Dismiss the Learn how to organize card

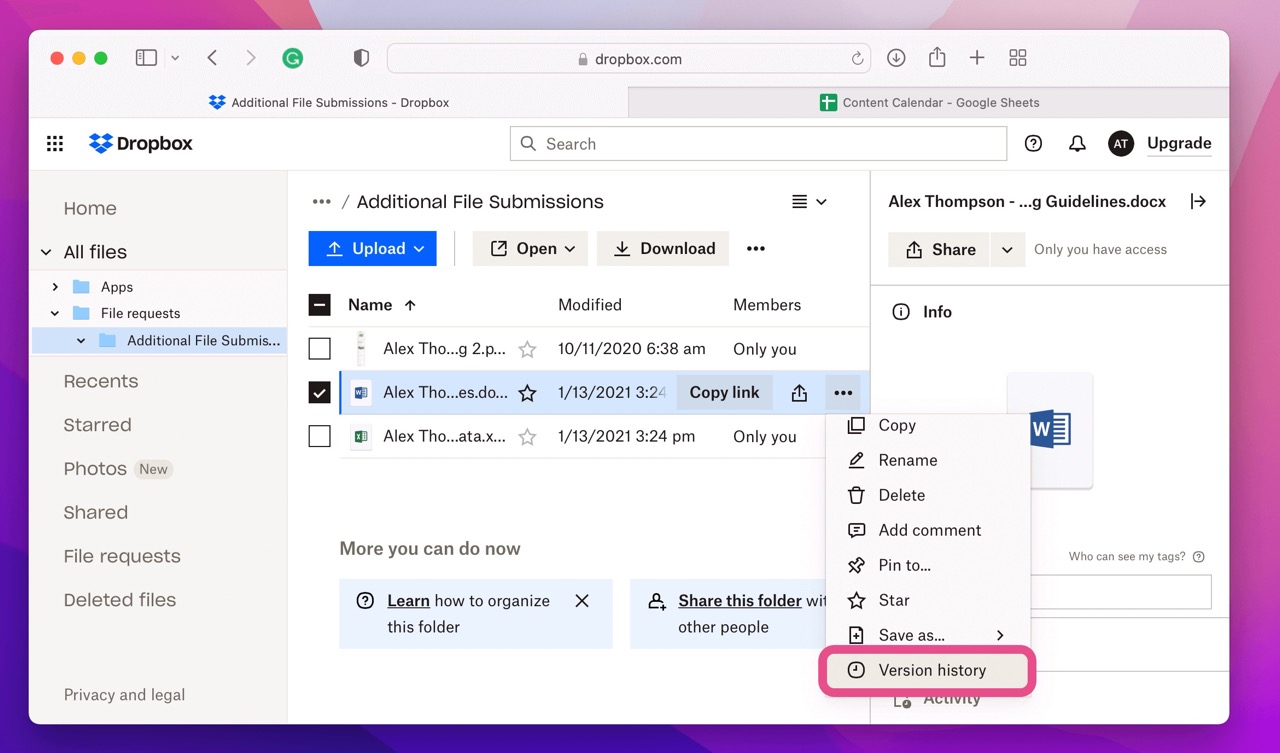tap(582, 601)
